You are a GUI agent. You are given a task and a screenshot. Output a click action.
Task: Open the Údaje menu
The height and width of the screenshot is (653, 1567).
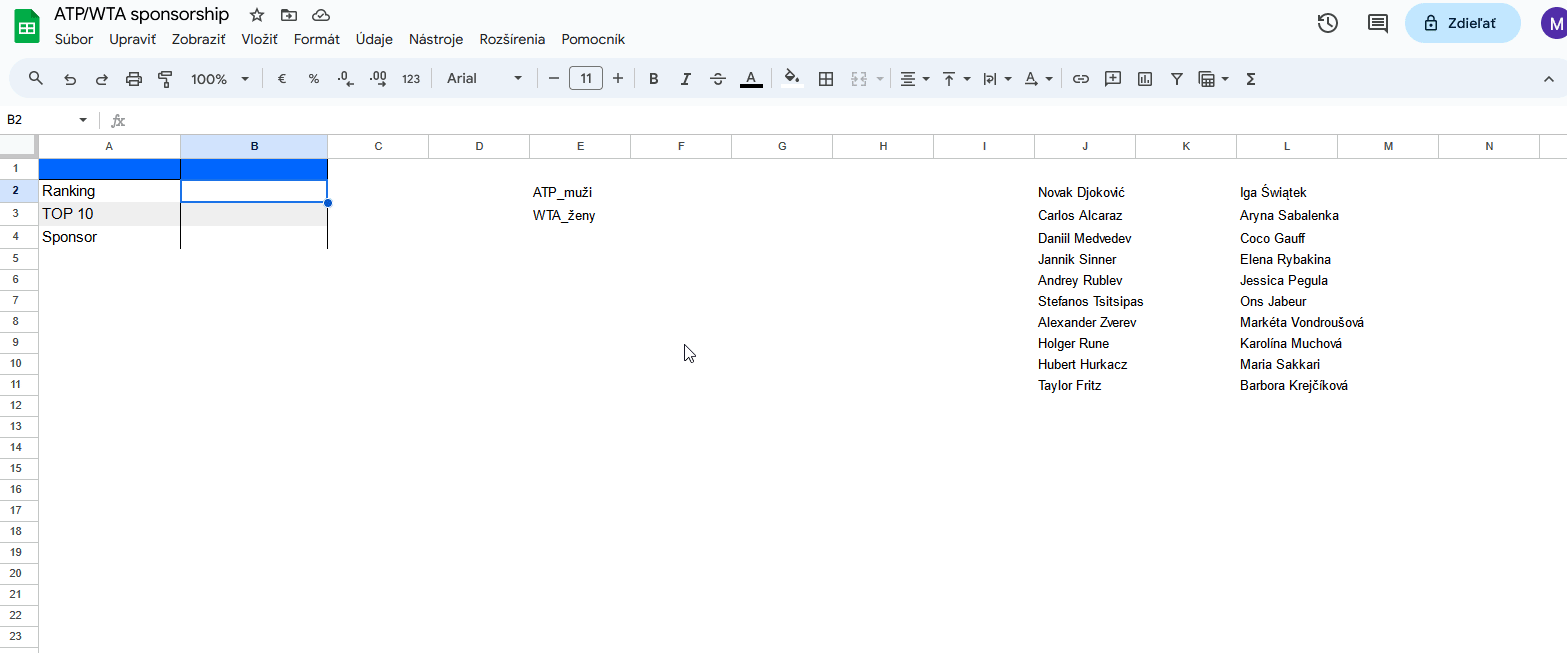point(374,40)
